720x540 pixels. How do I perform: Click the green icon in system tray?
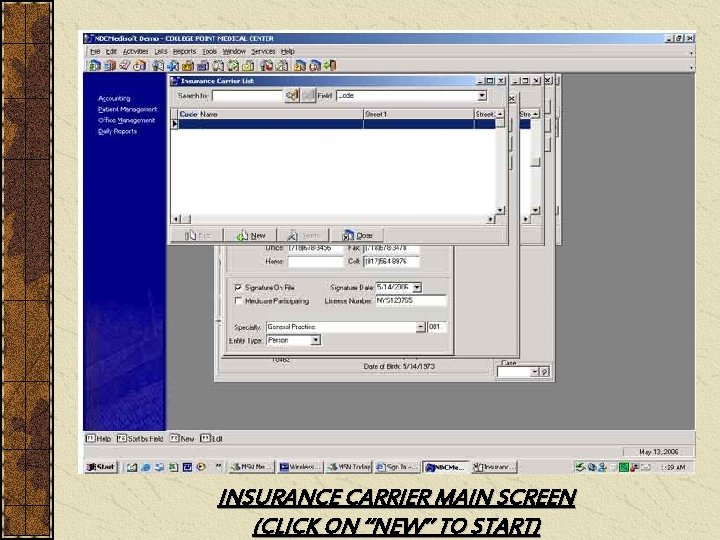click(624, 467)
